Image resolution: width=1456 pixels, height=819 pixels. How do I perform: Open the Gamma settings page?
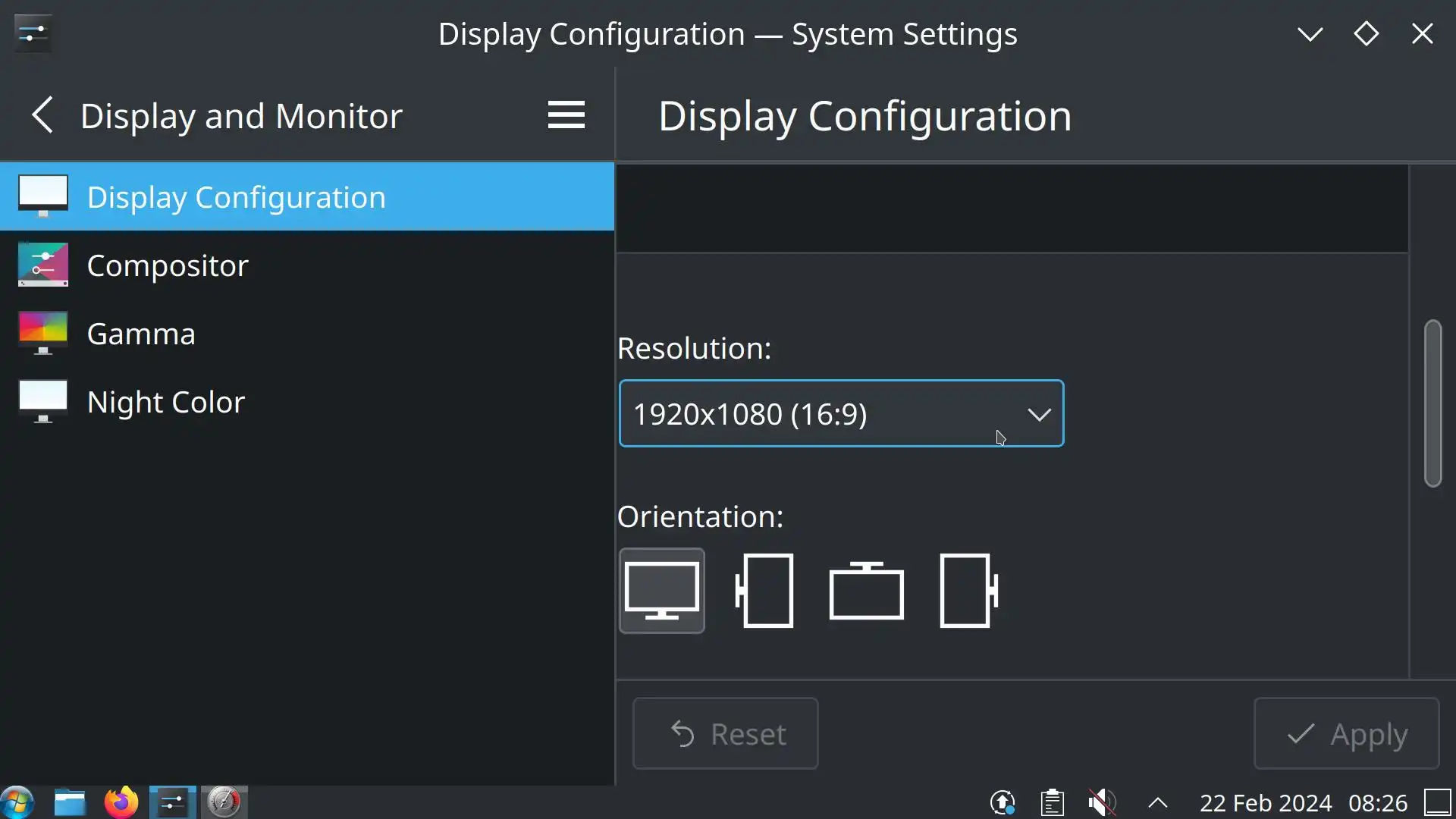(x=141, y=334)
